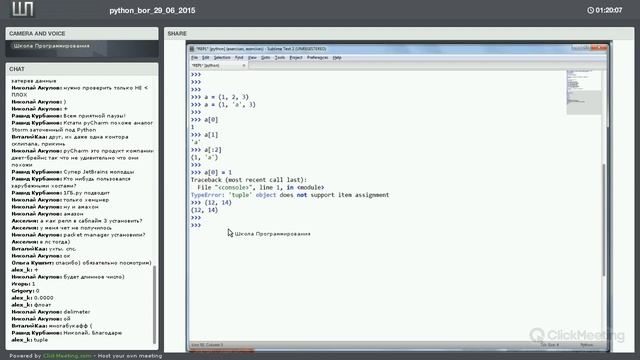The height and width of the screenshot is (360, 640).
Task: Click the python_bor_29_06_2015 recording title
Action: [x=152, y=11]
